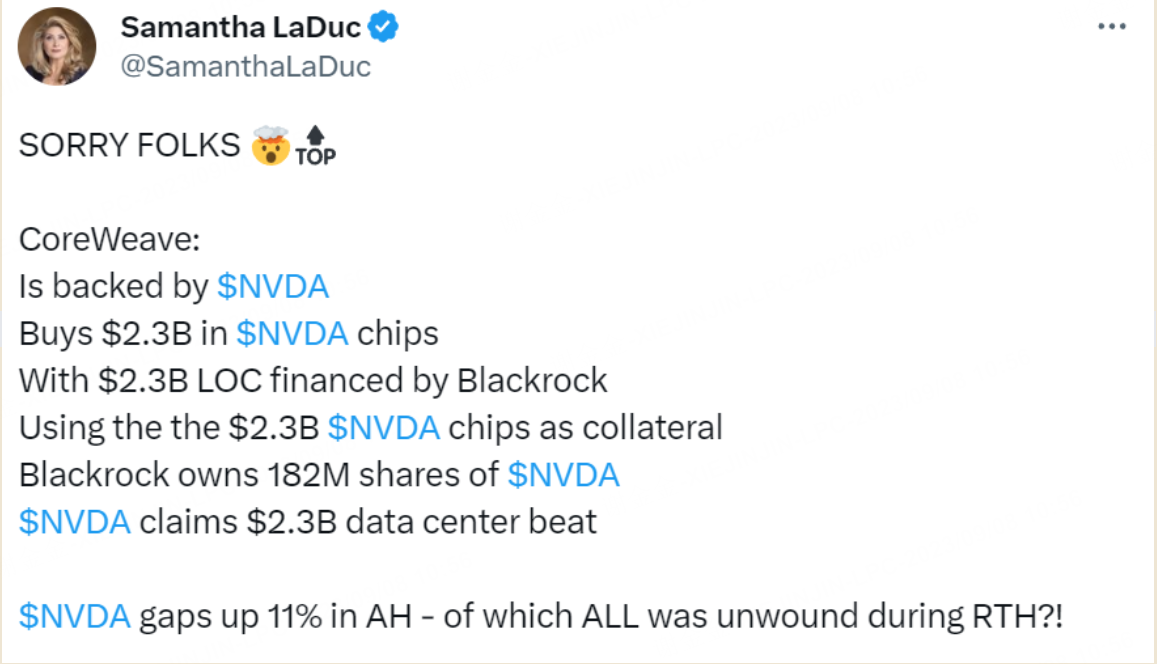
Task: Click the blue verified badge
Action: pyautogui.click(x=383, y=27)
